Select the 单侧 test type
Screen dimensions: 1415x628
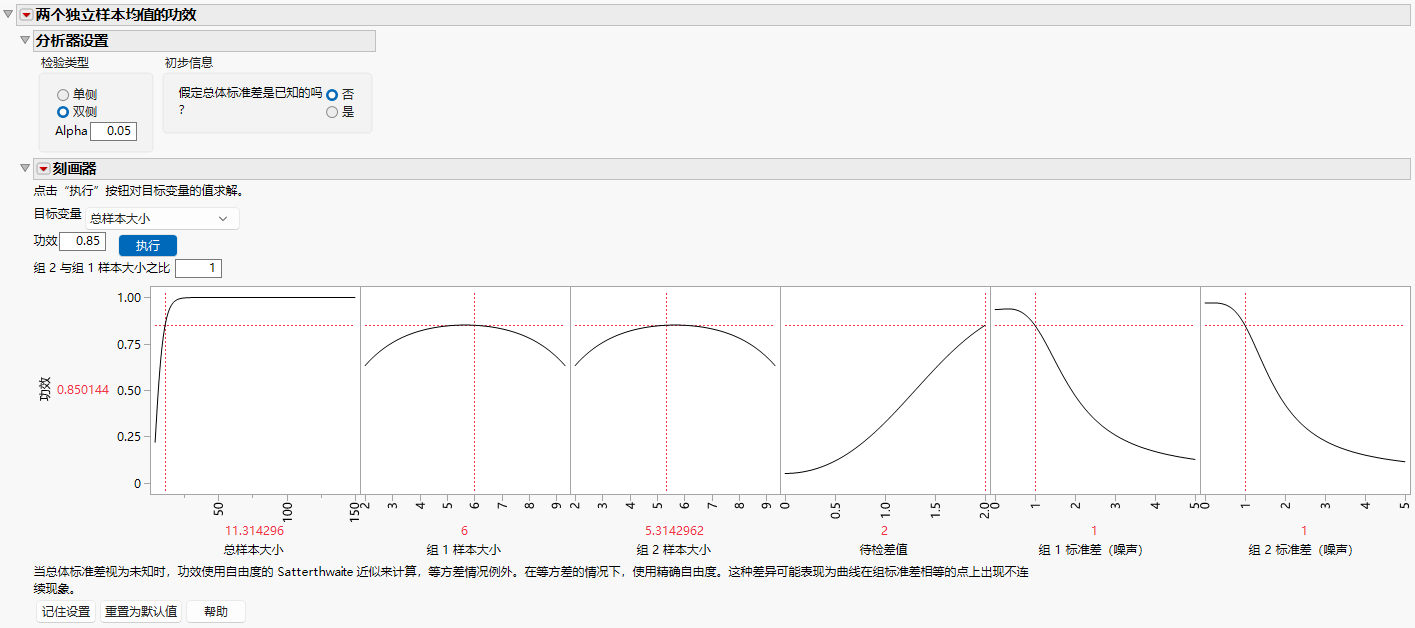click(63, 95)
